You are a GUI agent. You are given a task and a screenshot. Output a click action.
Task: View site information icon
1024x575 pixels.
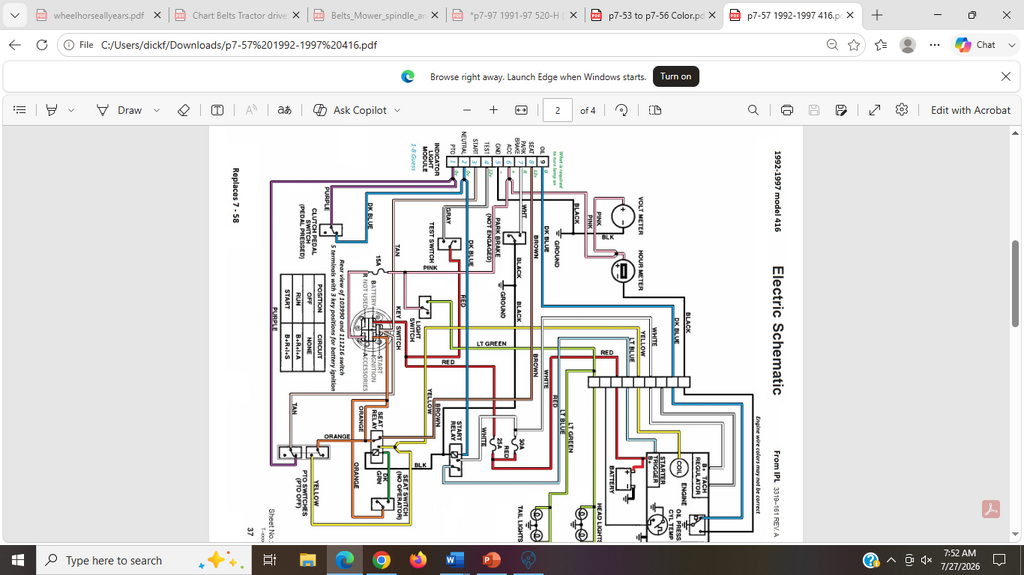click(x=69, y=45)
